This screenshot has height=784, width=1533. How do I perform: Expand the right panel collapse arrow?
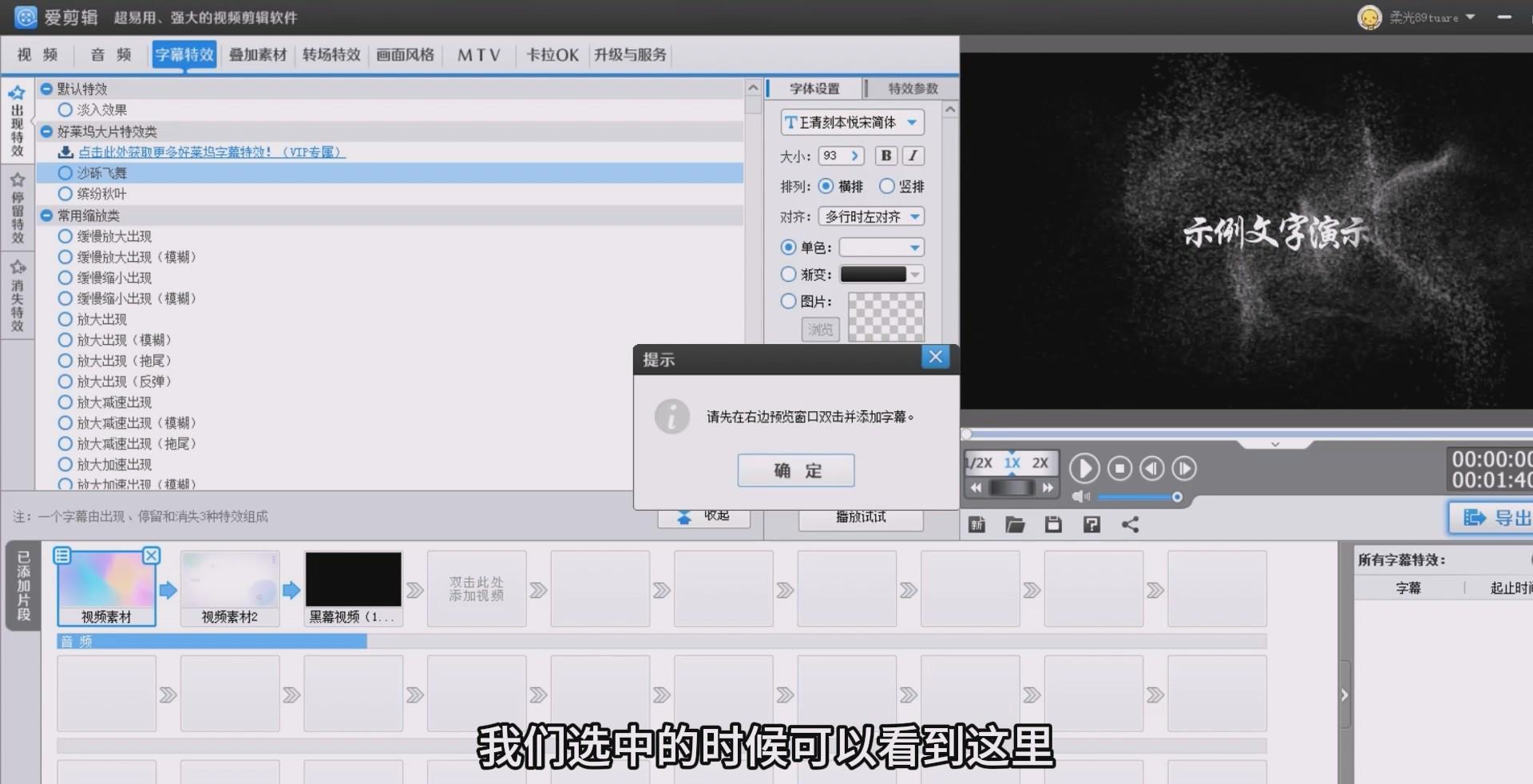(1345, 695)
